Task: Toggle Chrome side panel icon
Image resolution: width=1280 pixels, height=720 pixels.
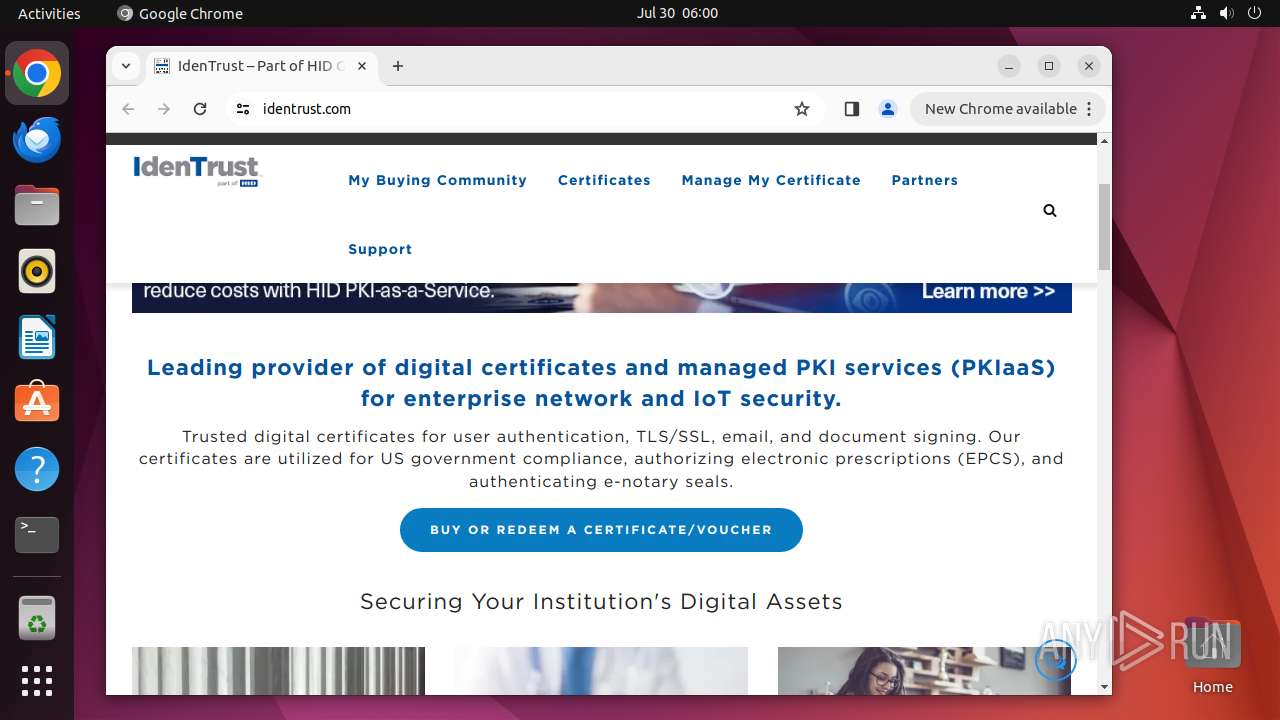Action: coord(852,109)
